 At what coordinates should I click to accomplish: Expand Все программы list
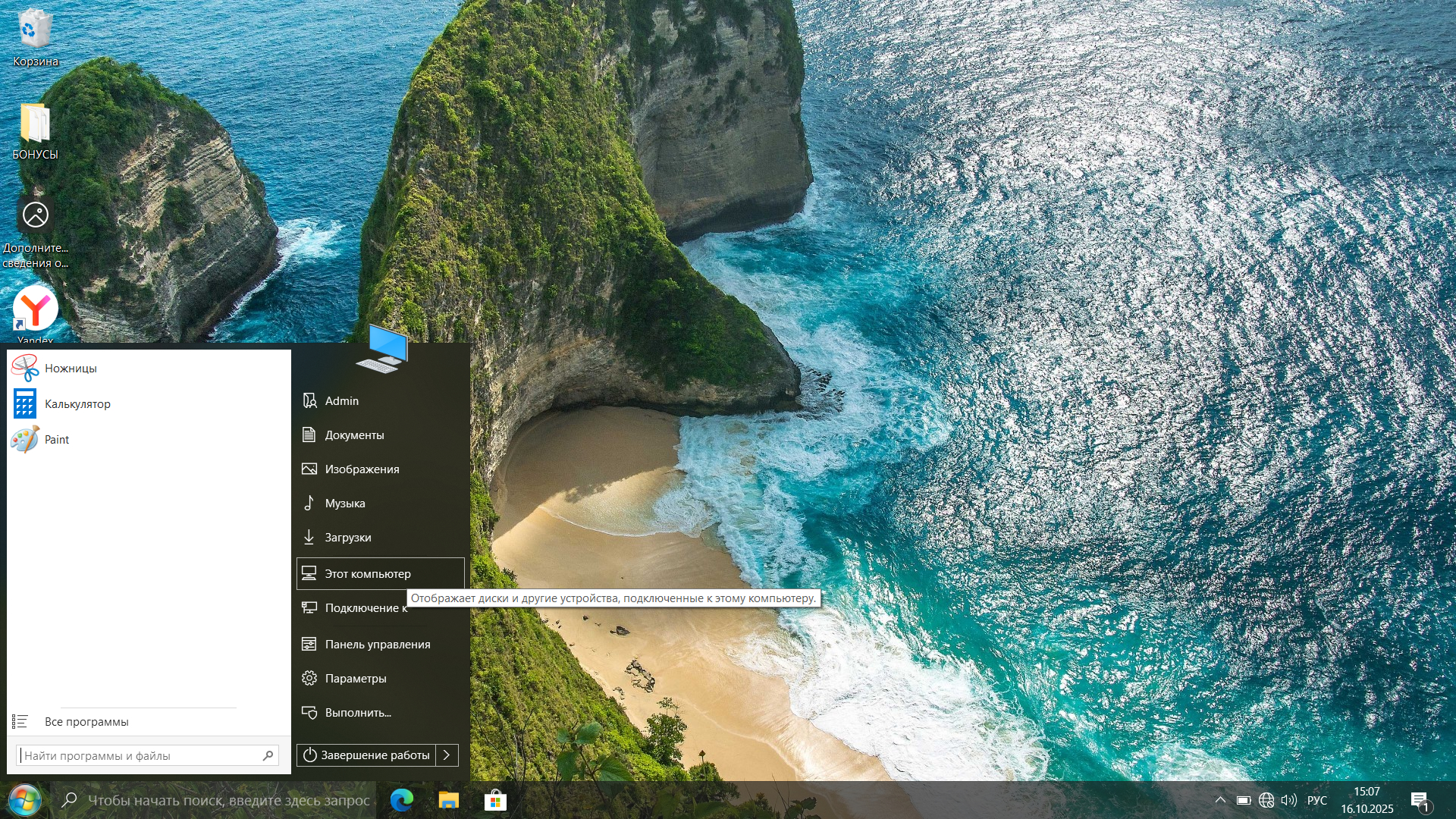pyautogui.click(x=86, y=722)
